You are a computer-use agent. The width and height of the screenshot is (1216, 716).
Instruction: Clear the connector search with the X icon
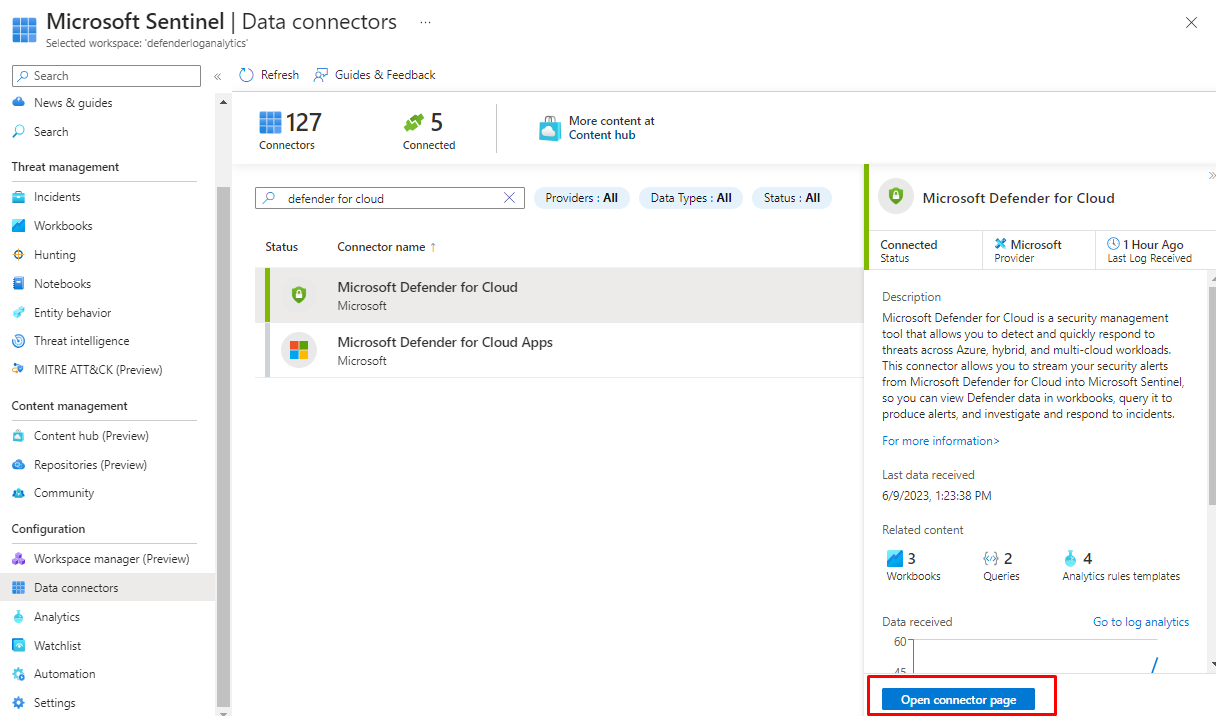(x=509, y=198)
